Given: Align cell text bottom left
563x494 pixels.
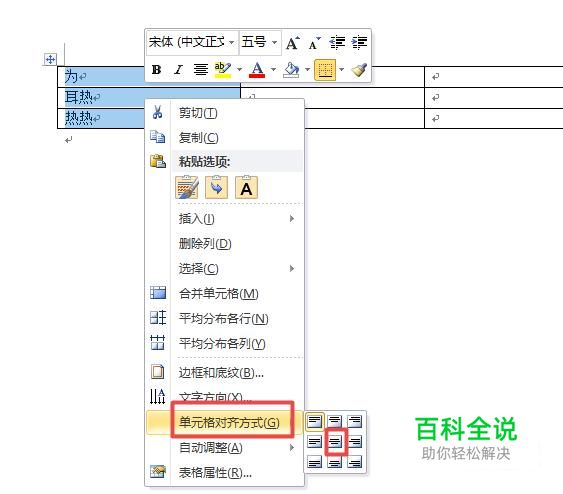Looking at the screenshot, I should tap(315, 462).
